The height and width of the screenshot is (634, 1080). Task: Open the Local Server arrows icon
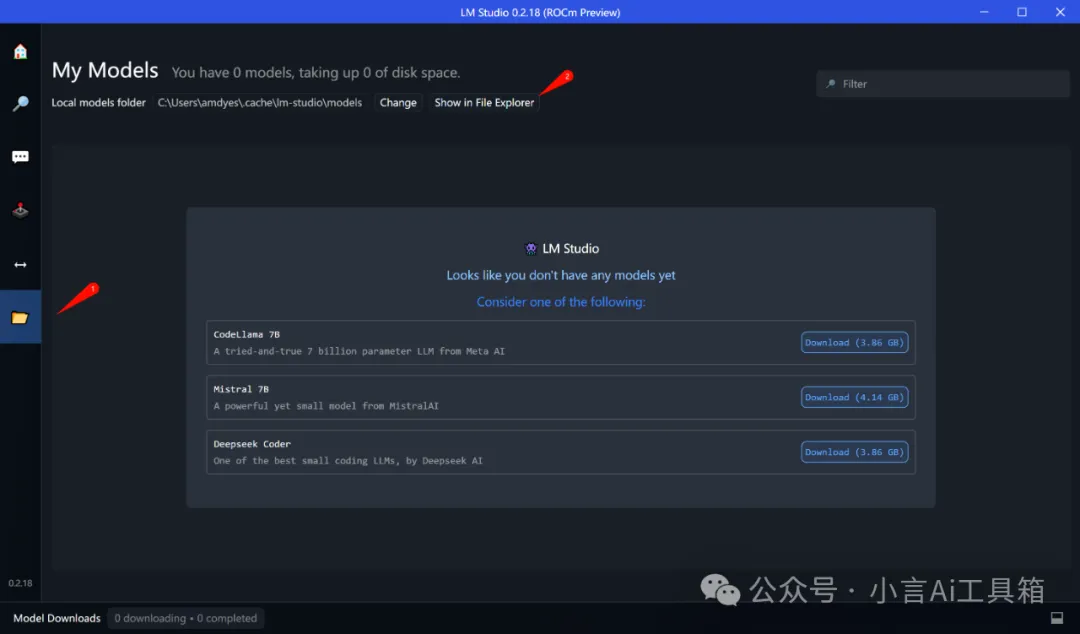20,265
